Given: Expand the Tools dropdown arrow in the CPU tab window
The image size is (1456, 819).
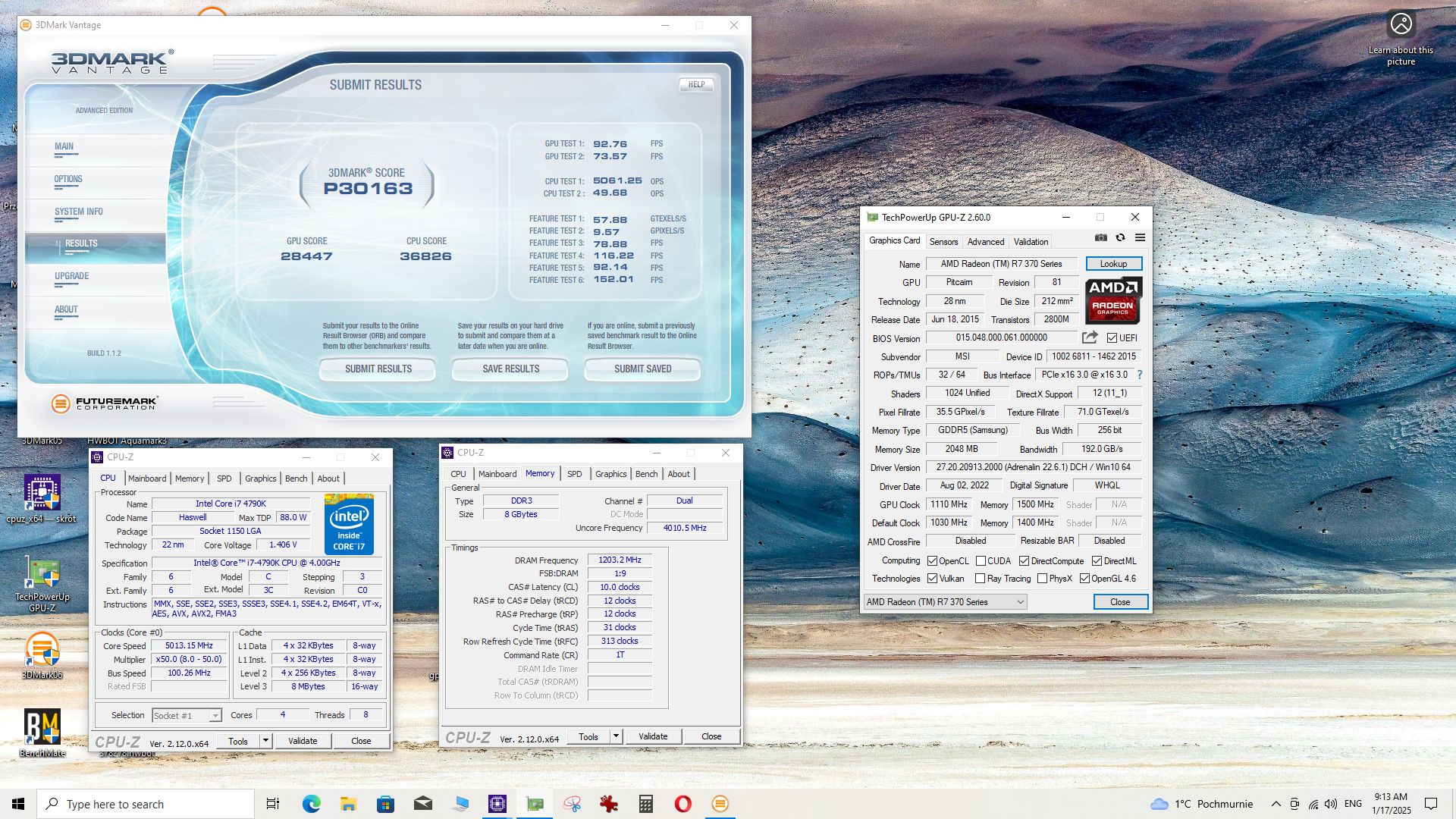Looking at the screenshot, I should [x=265, y=741].
